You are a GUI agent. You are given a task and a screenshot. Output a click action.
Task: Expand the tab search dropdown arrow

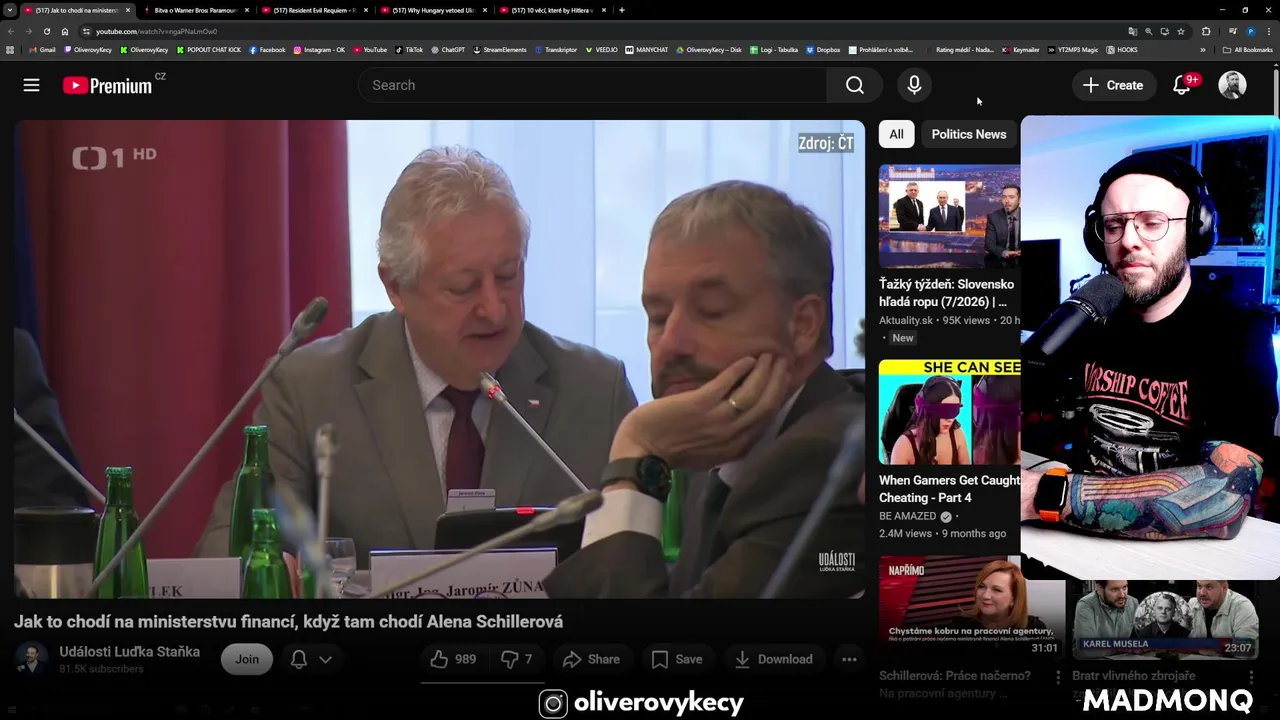10,10
